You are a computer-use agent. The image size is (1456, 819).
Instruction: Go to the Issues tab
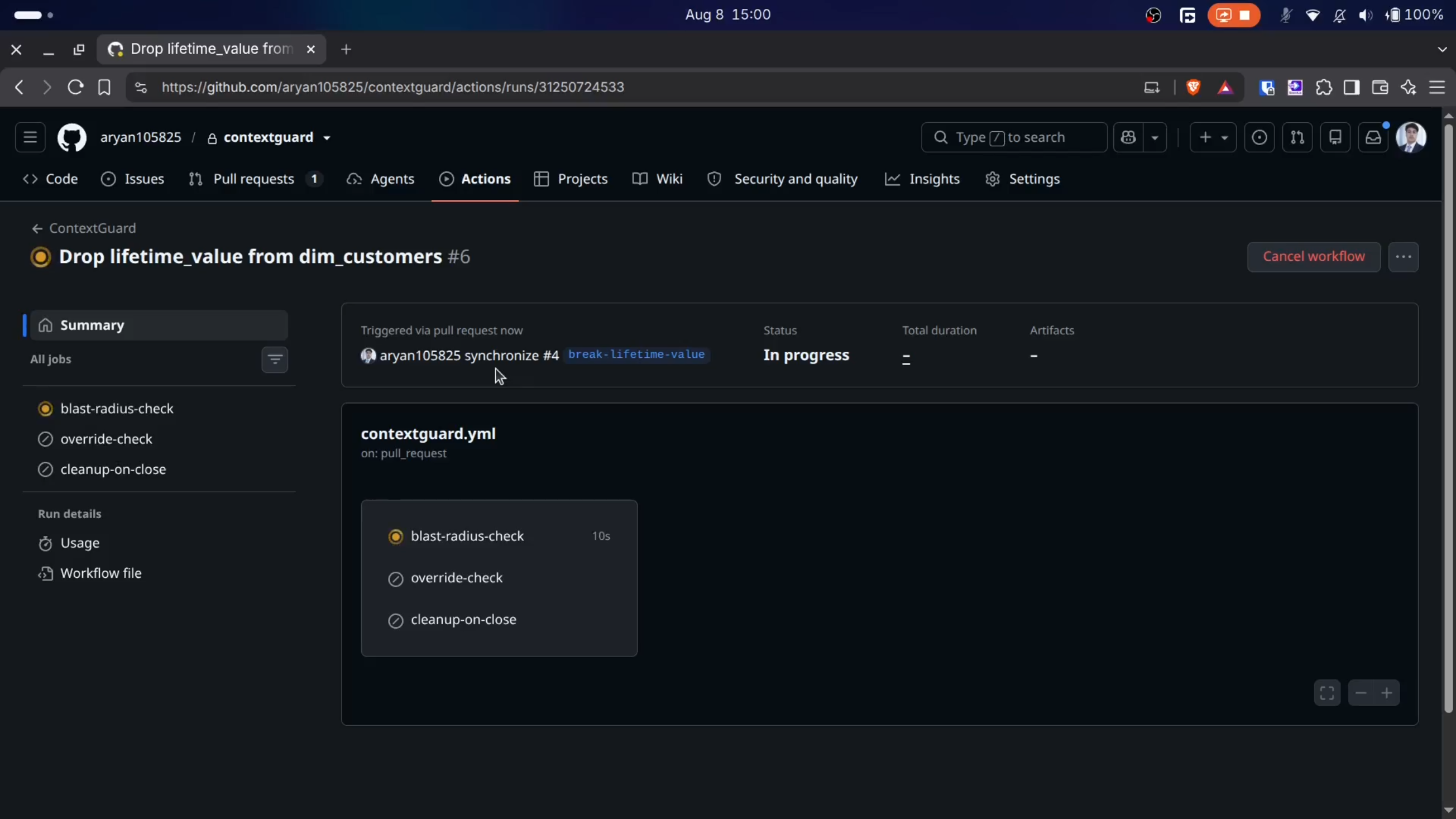point(133,179)
